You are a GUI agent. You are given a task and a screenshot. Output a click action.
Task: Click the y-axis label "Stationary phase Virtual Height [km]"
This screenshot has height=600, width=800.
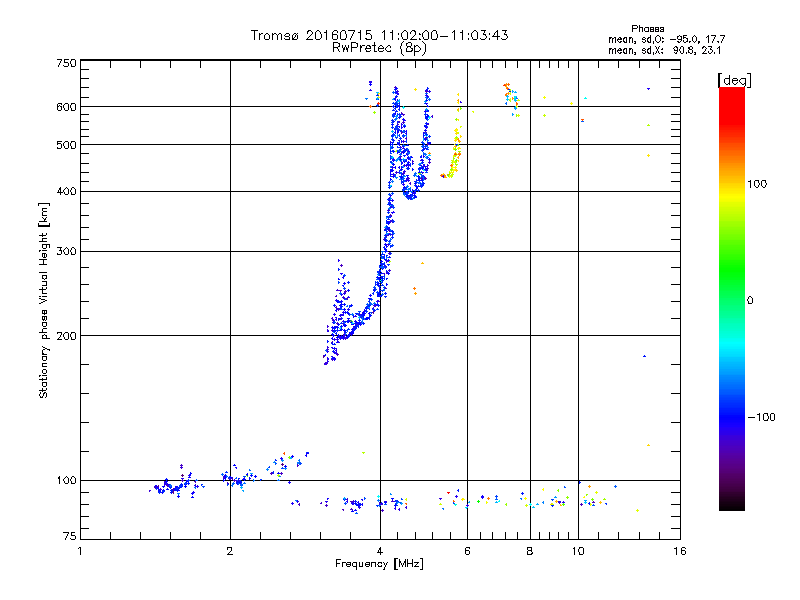tap(44, 300)
